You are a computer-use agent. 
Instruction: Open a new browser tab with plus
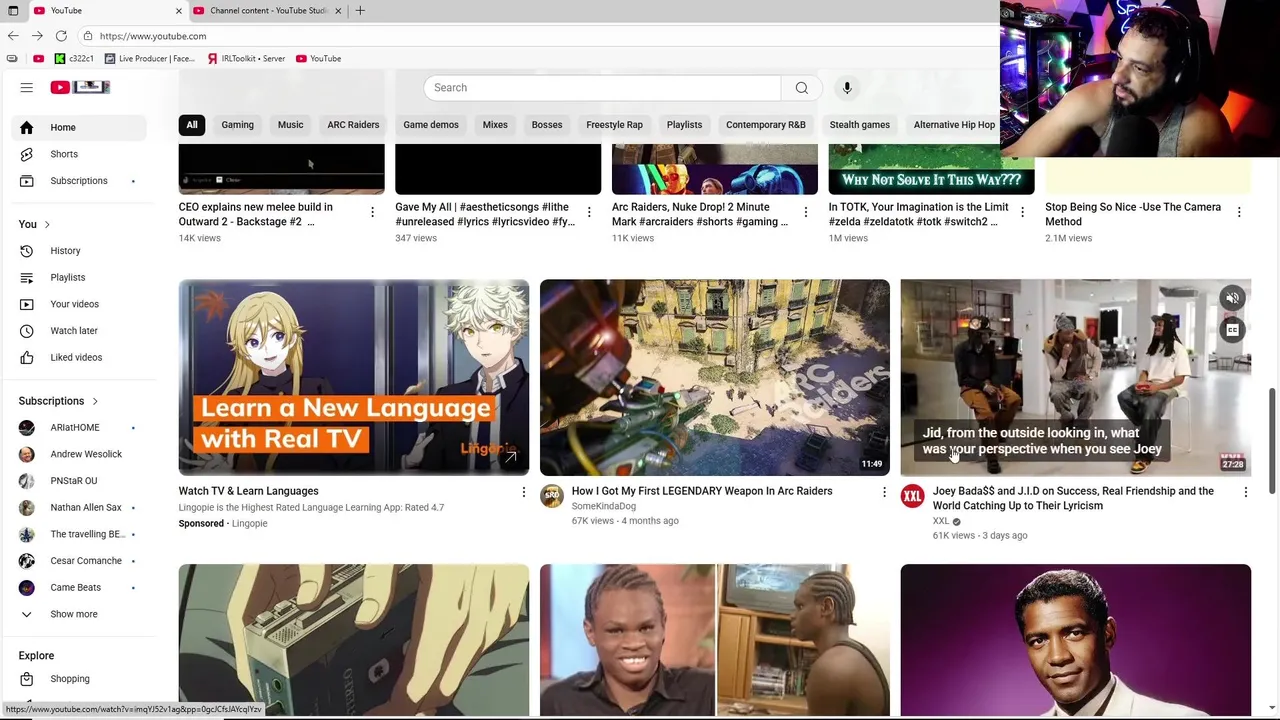(x=360, y=11)
